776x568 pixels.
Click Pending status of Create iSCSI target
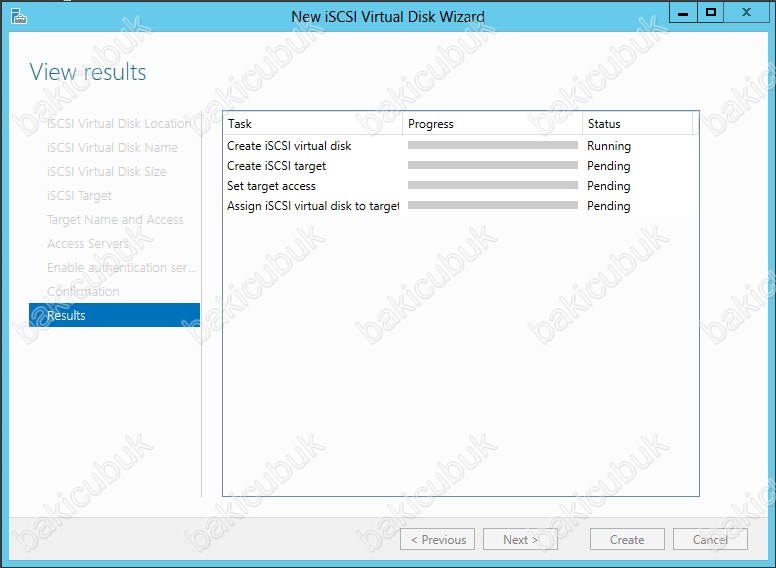(x=609, y=166)
